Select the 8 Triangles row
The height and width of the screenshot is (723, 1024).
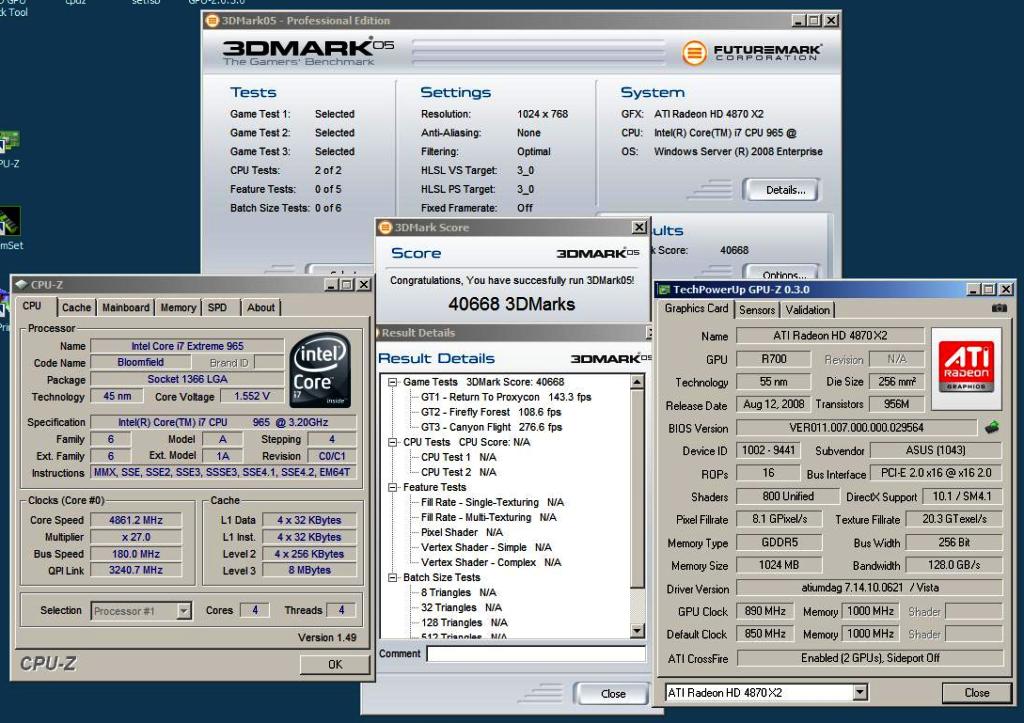pos(458,592)
